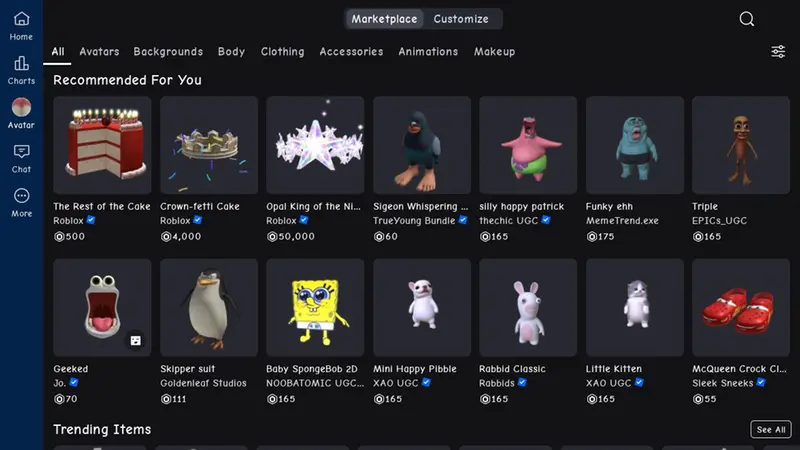Open the Avatar sidebar icon
800x450 pixels.
pos(21,114)
